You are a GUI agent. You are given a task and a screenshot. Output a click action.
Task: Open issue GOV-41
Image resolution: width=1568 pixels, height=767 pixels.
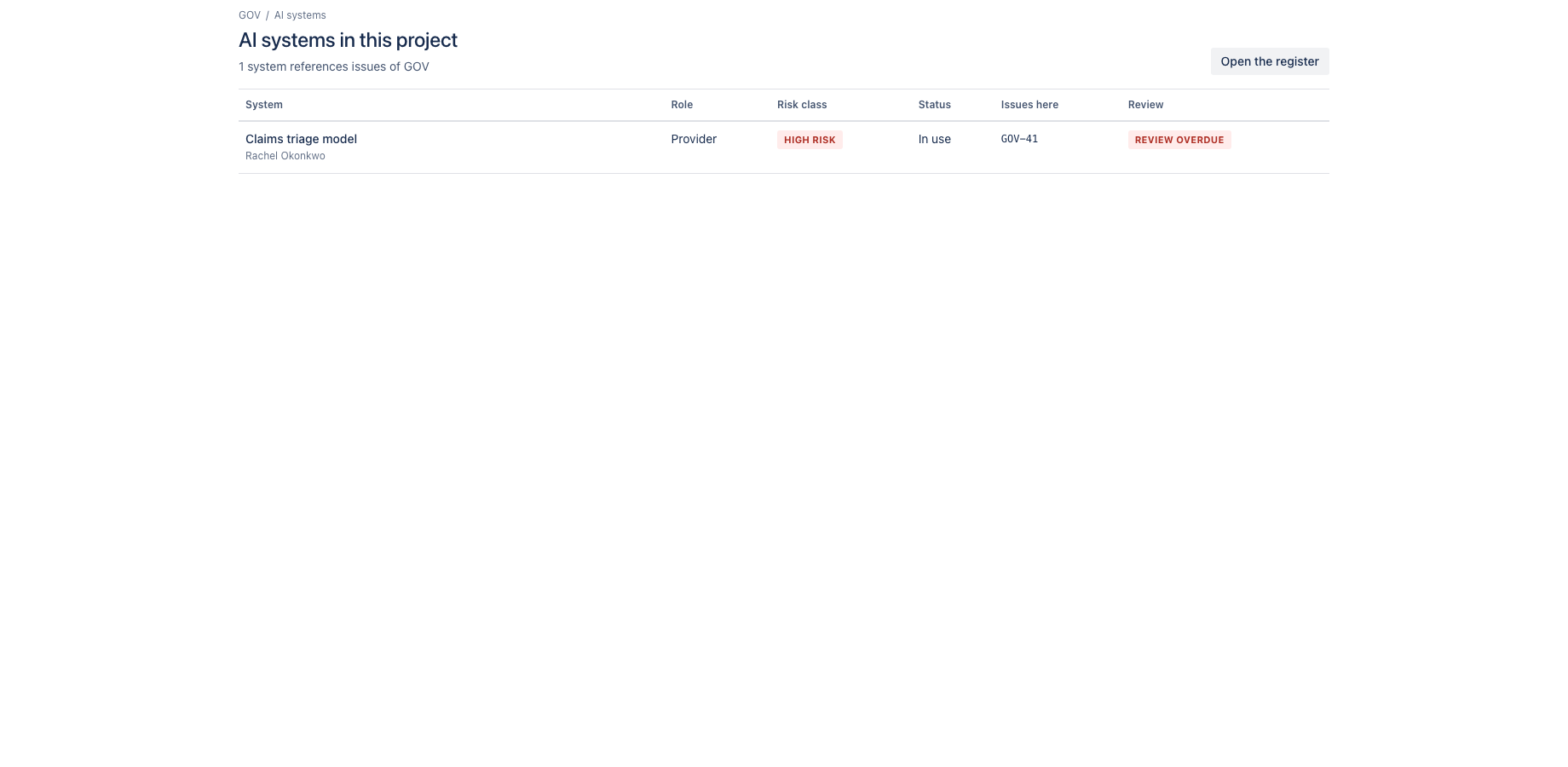pyautogui.click(x=1019, y=139)
